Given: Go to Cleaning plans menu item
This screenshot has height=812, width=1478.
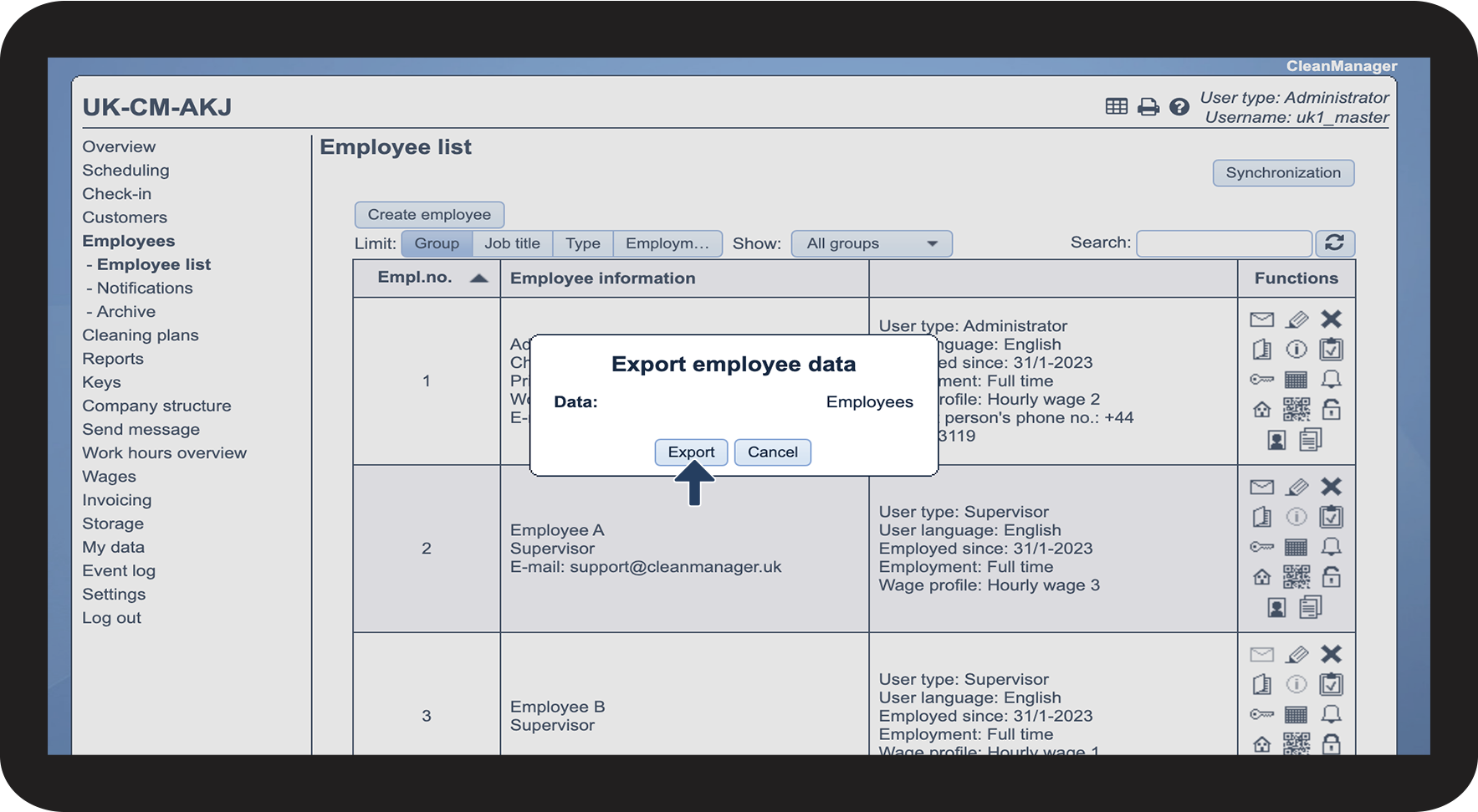Looking at the screenshot, I should [x=141, y=335].
